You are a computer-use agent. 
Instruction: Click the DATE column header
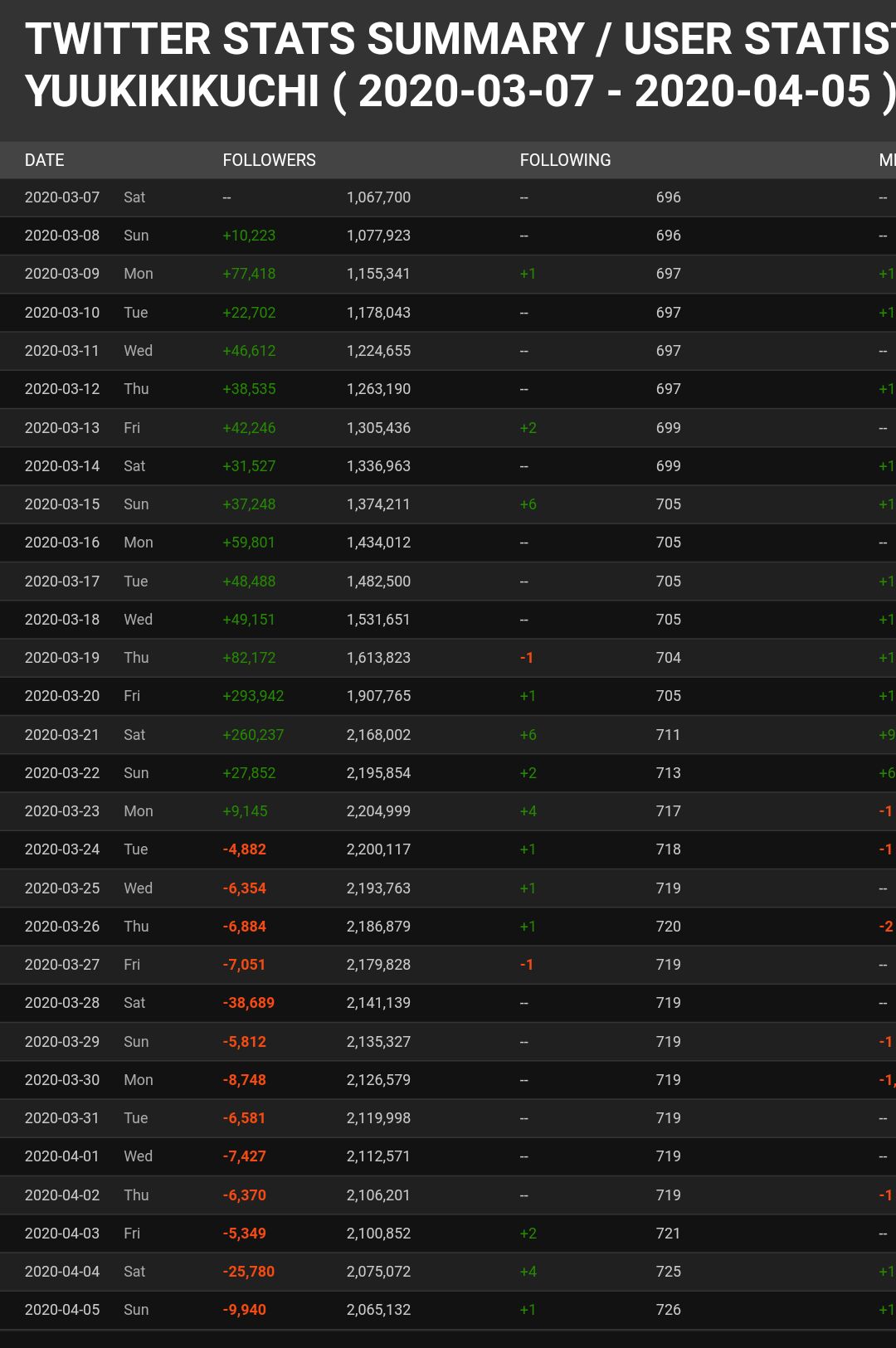45,160
